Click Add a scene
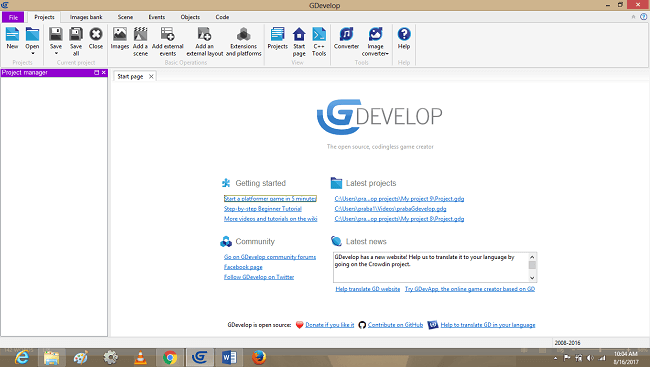This screenshot has width=650, height=367. coord(141,41)
